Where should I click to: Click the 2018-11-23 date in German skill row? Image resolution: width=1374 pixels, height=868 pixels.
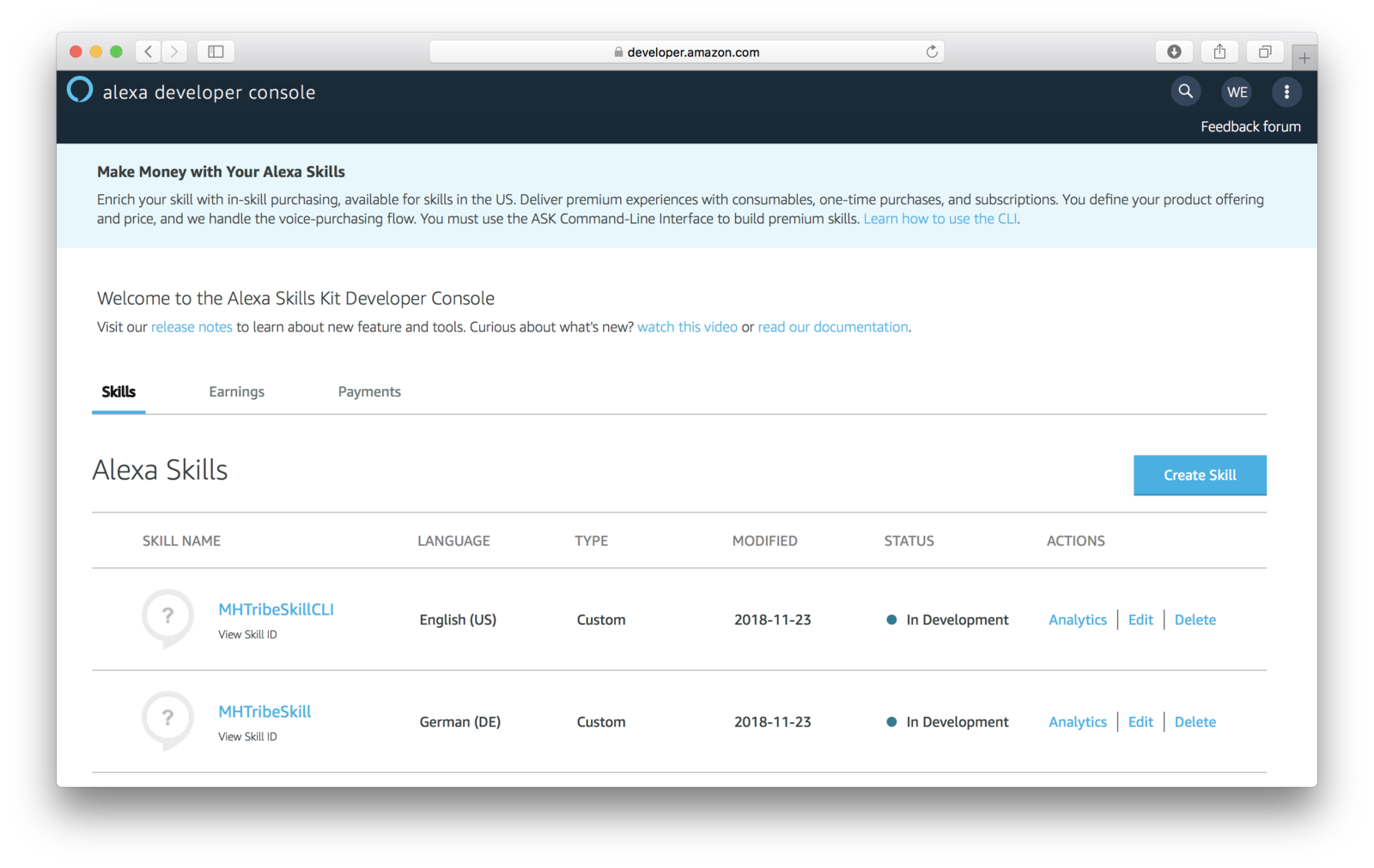pyautogui.click(x=772, y=722)
